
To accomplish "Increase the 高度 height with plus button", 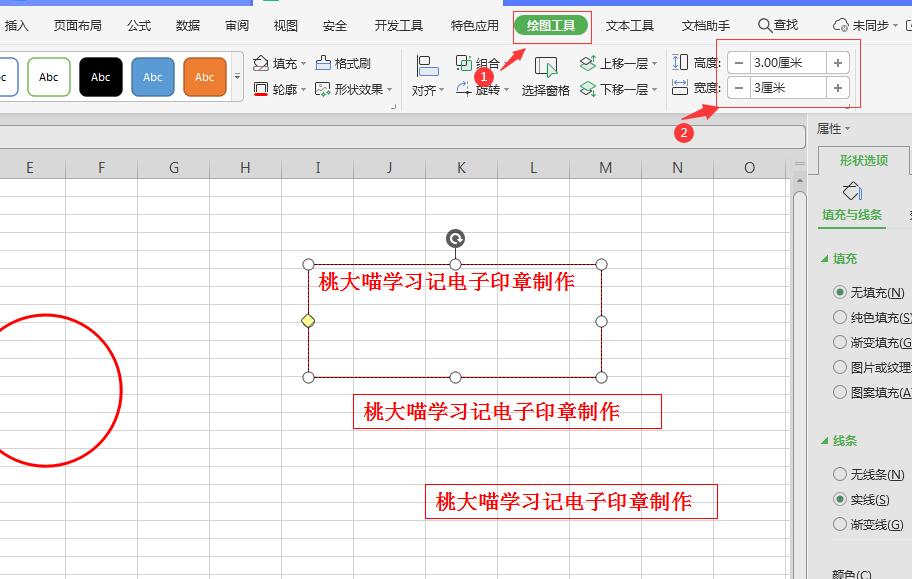I will tap(838, 63).
